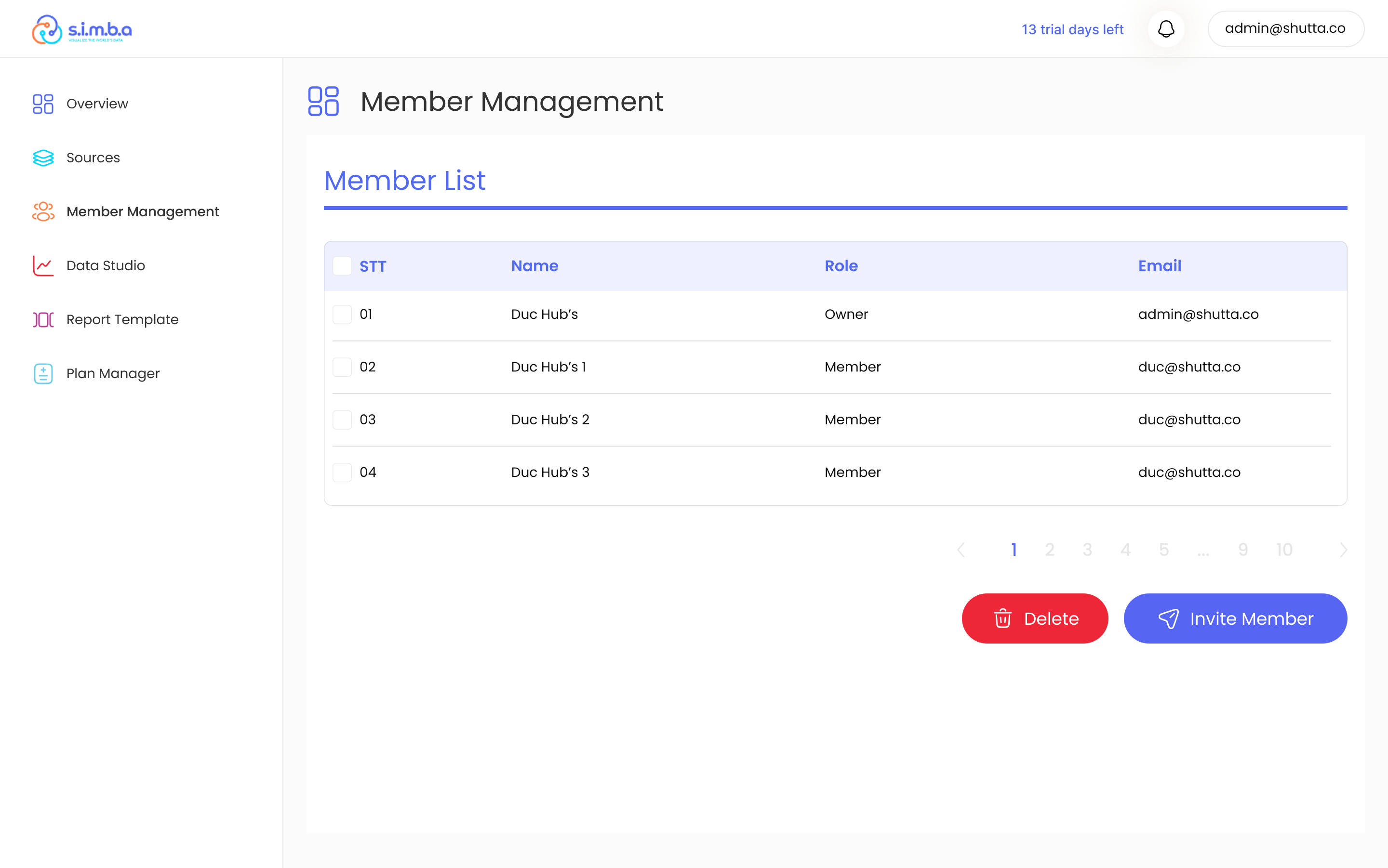Click the Overview grid icon in sidebar

[43, 104]
